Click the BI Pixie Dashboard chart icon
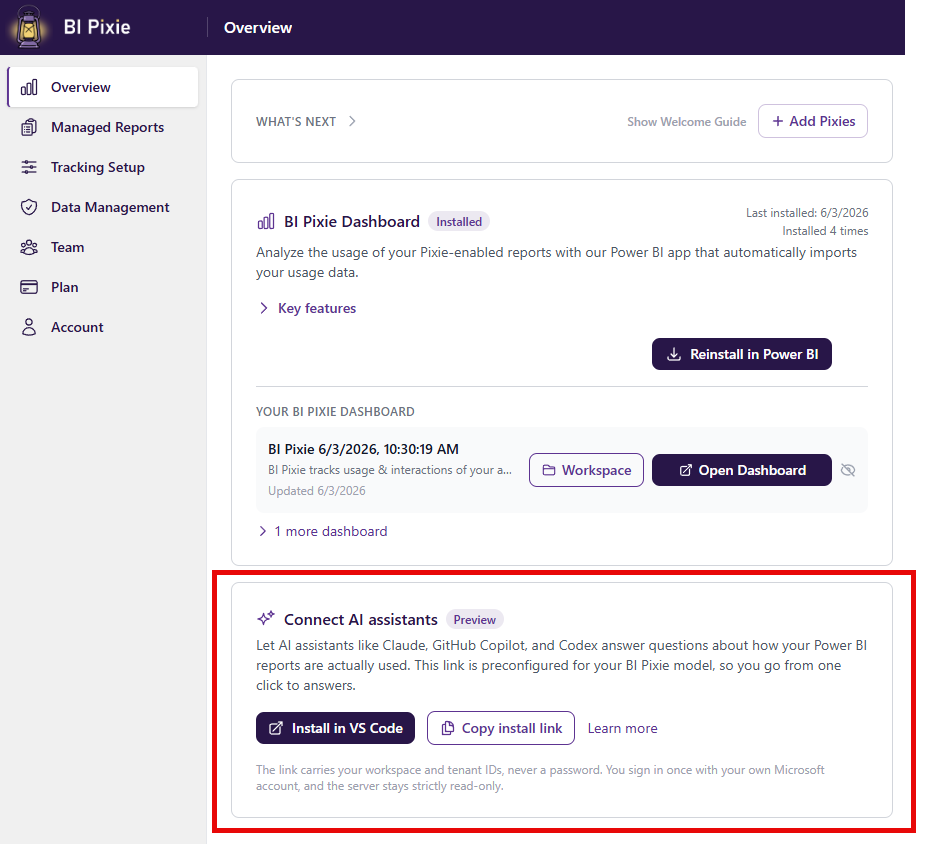This screenshot has width=930, height=844. tap(266, 222)
